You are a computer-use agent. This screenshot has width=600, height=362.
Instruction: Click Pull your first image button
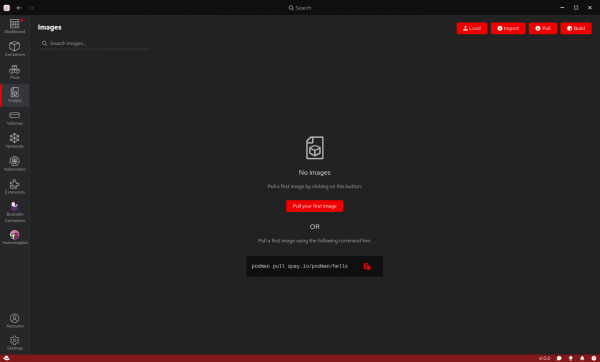click(x=315, y=206)
